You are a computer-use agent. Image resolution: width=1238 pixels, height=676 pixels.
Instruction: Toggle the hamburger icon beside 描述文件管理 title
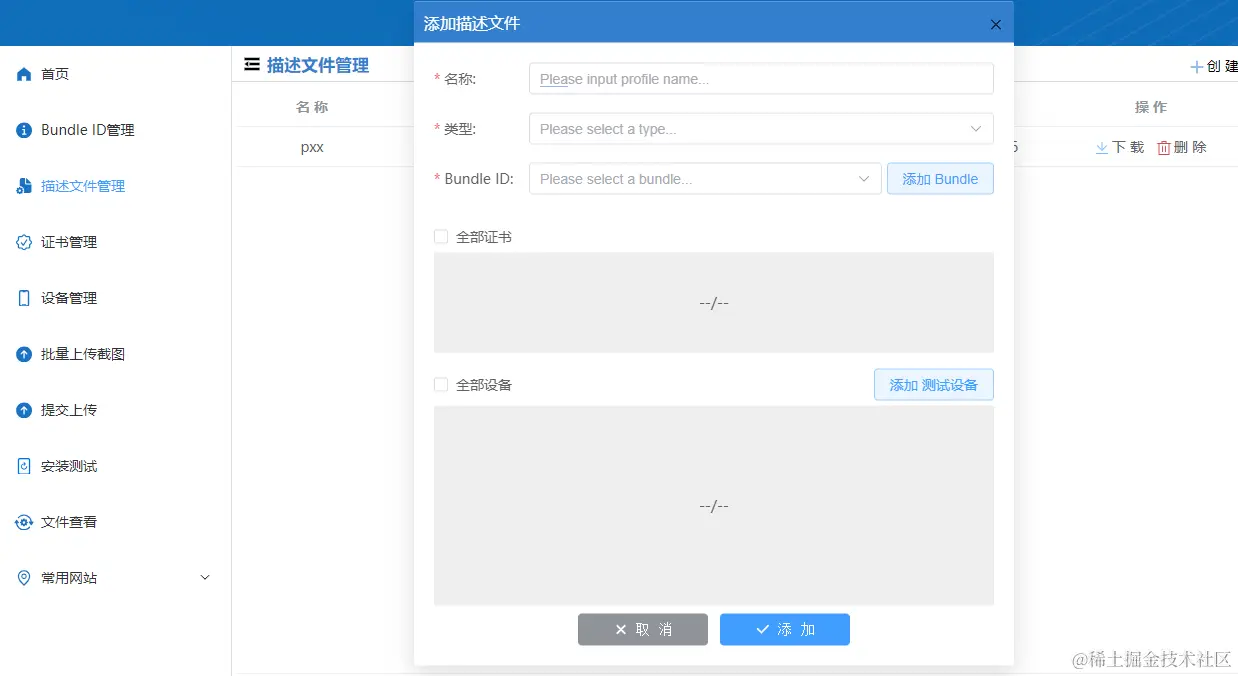click(x=251, y=64)
